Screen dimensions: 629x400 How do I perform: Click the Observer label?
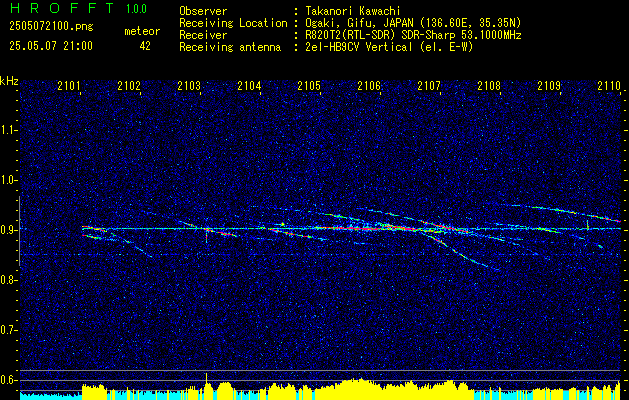203,11
